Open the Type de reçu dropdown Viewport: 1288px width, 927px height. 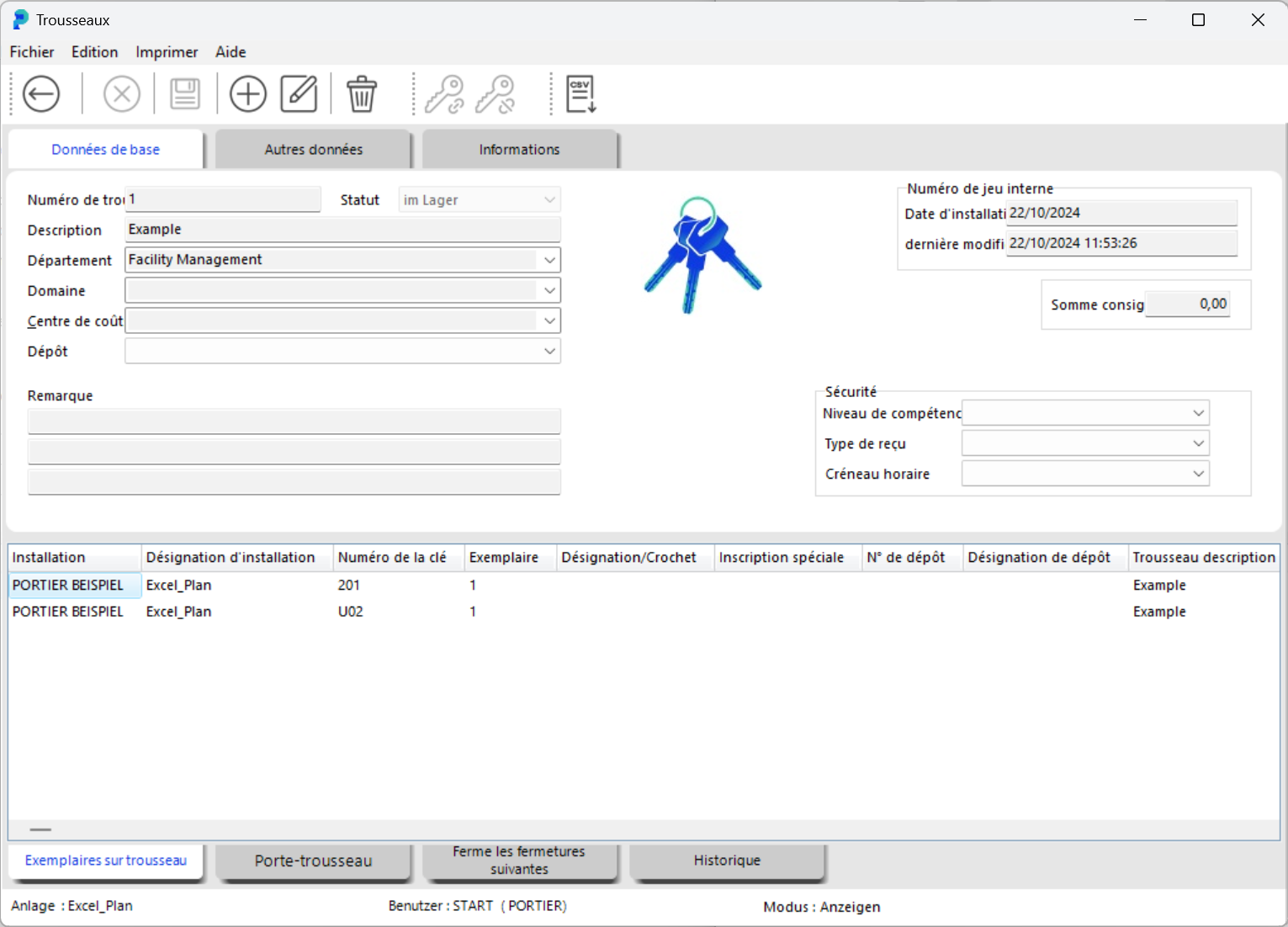1198,443
